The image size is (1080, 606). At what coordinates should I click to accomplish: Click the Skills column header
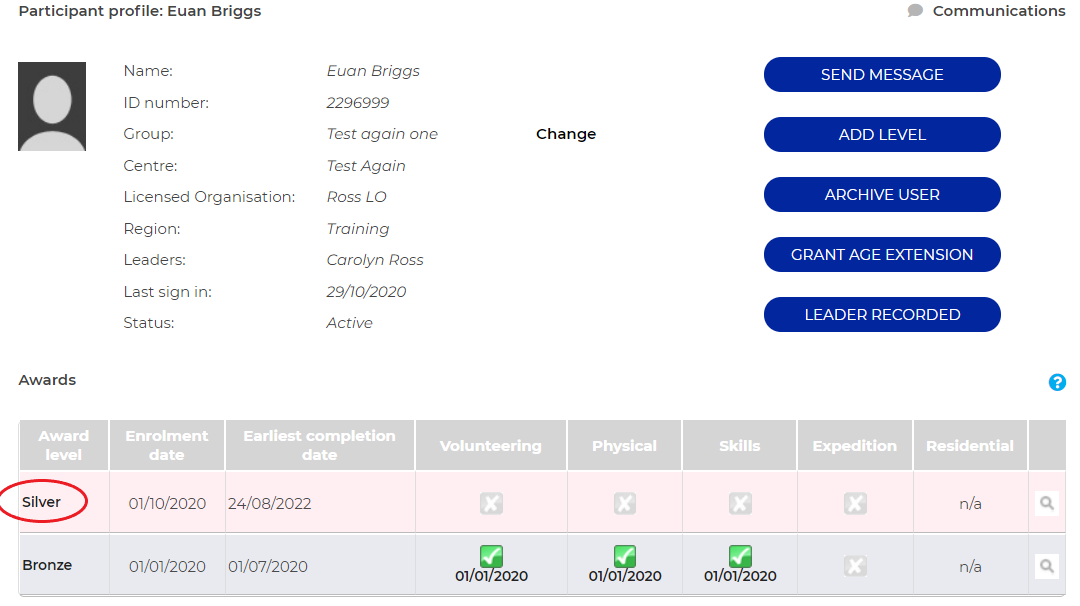740,445
